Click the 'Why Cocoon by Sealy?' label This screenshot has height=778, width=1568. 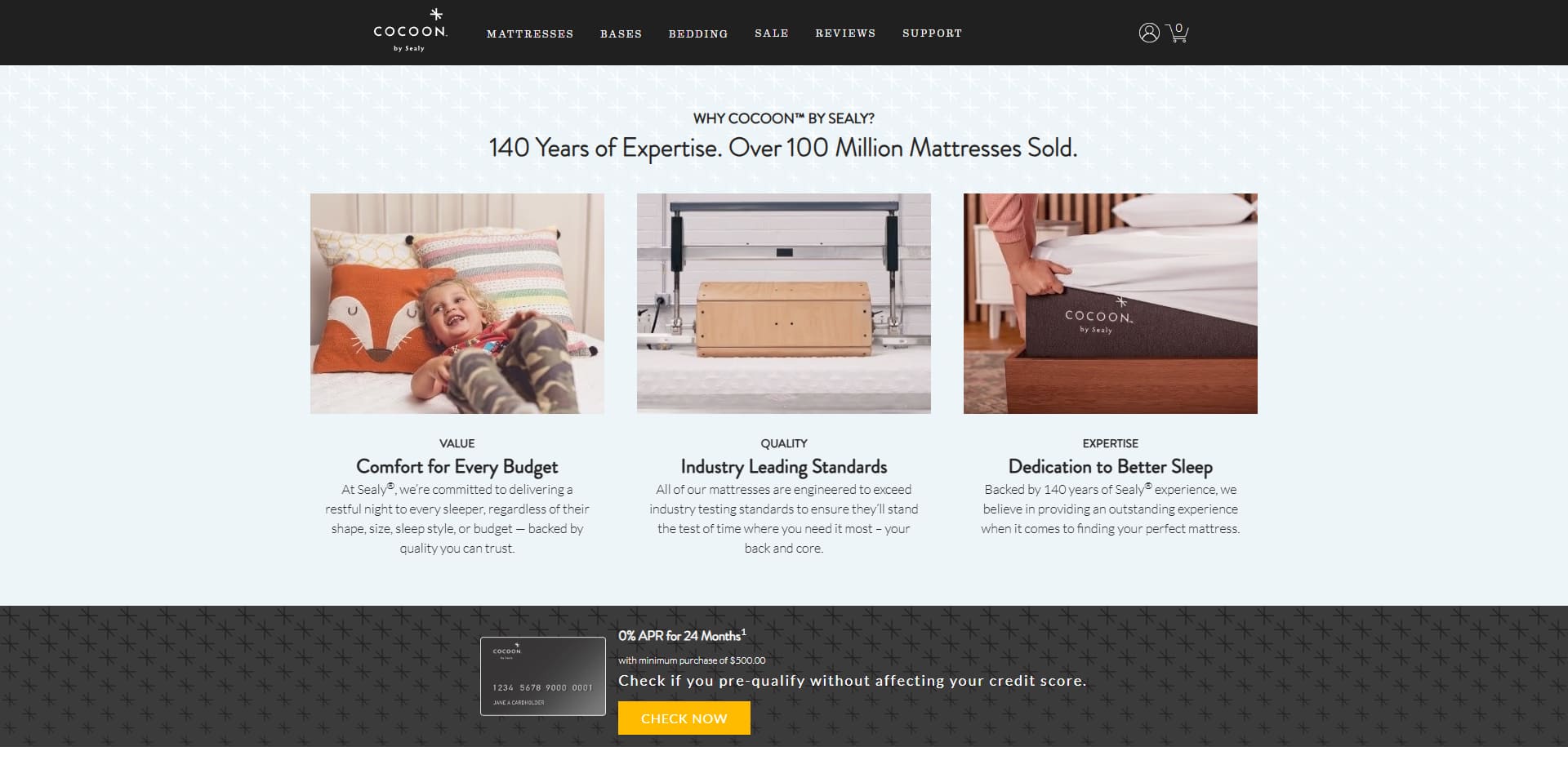click(784, 118)
